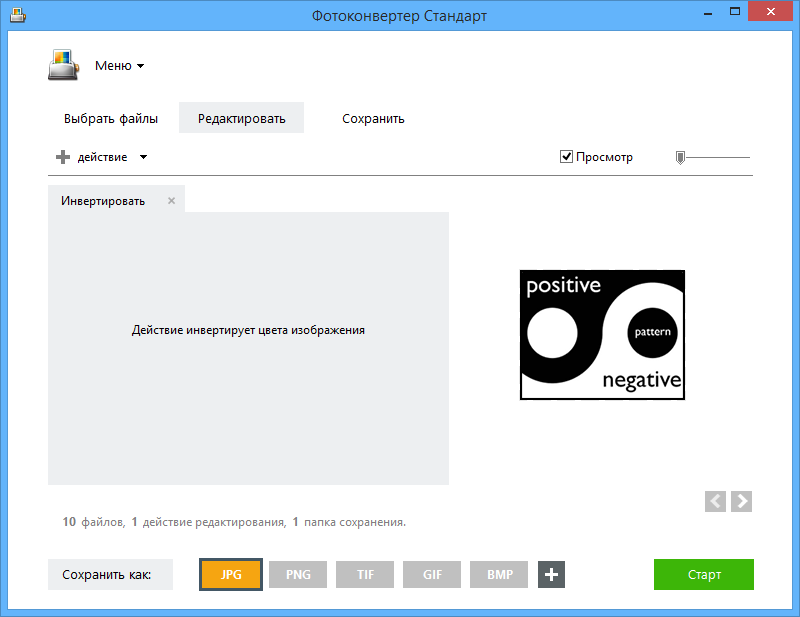Image resolution: width=800 pixels, height=617 pixels.
Task: Go to the Сохранить tab
Action: pos(373,118)
